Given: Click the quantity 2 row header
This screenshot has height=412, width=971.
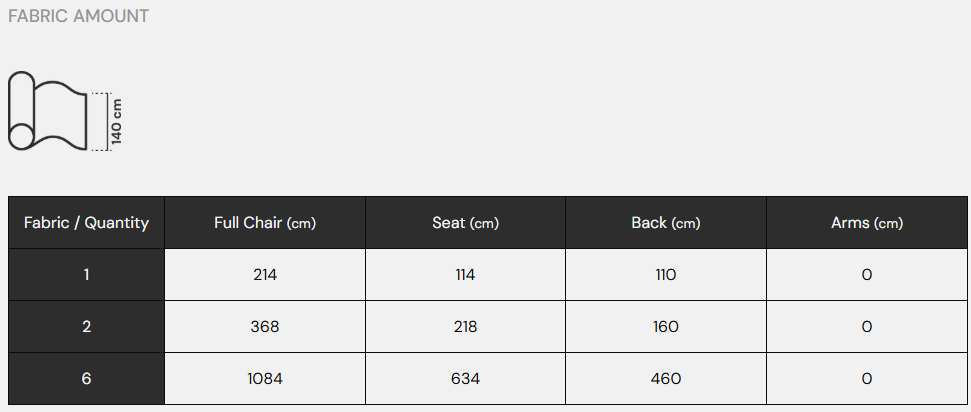Looking at the screenshot, I should click(86, 327).
